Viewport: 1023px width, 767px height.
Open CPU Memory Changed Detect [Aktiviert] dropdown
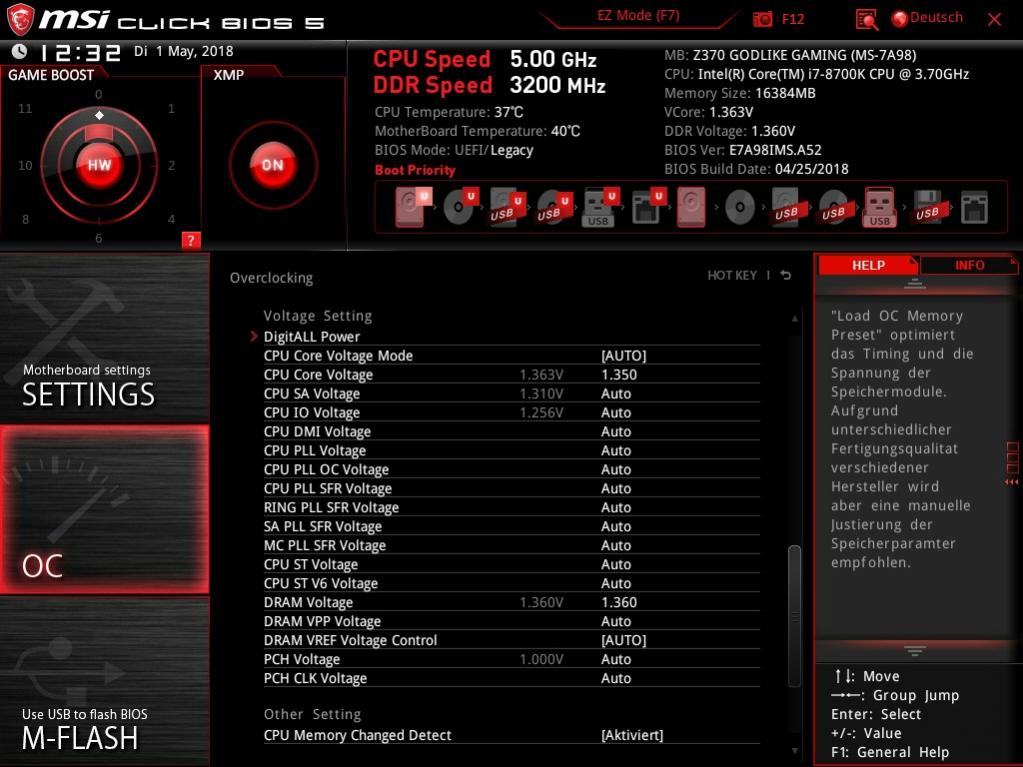click(632, 735)
